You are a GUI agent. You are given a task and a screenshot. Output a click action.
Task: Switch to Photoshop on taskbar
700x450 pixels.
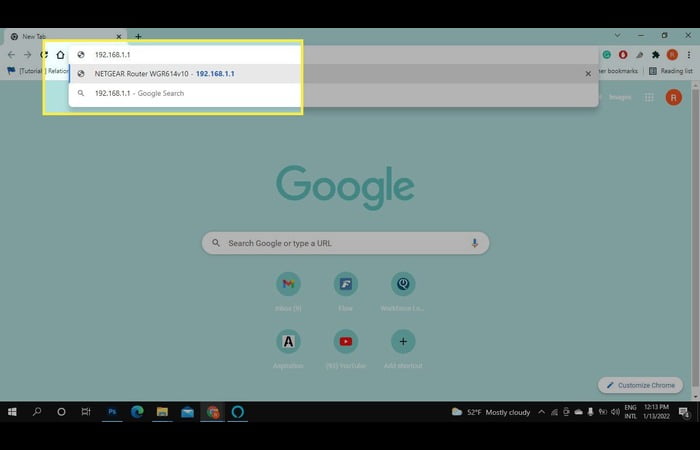[x=112, y=412]
